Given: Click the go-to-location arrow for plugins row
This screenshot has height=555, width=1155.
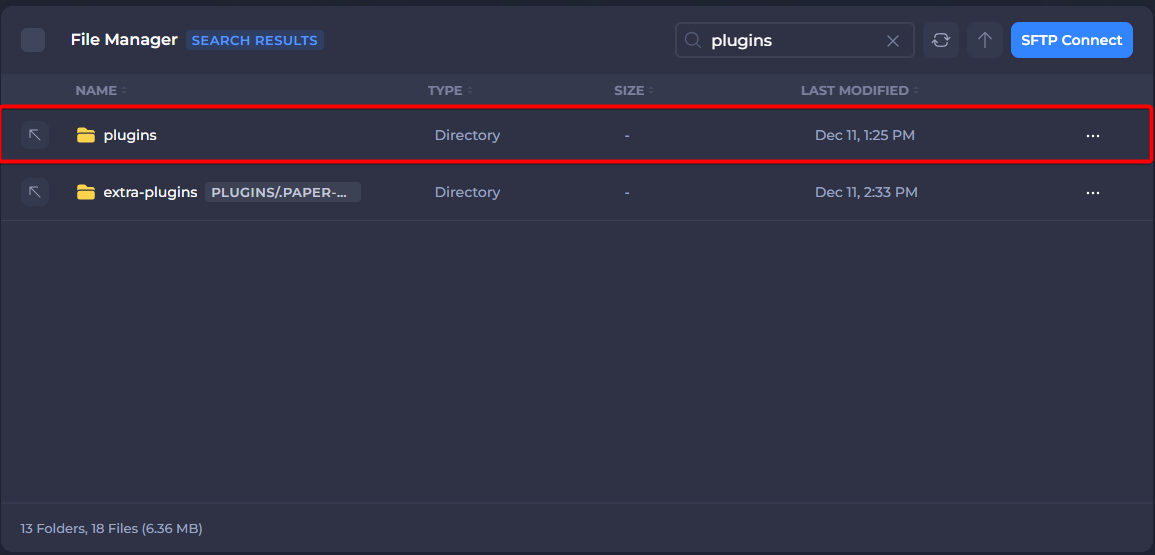Looking at the screenshot, I should (35, 135).
